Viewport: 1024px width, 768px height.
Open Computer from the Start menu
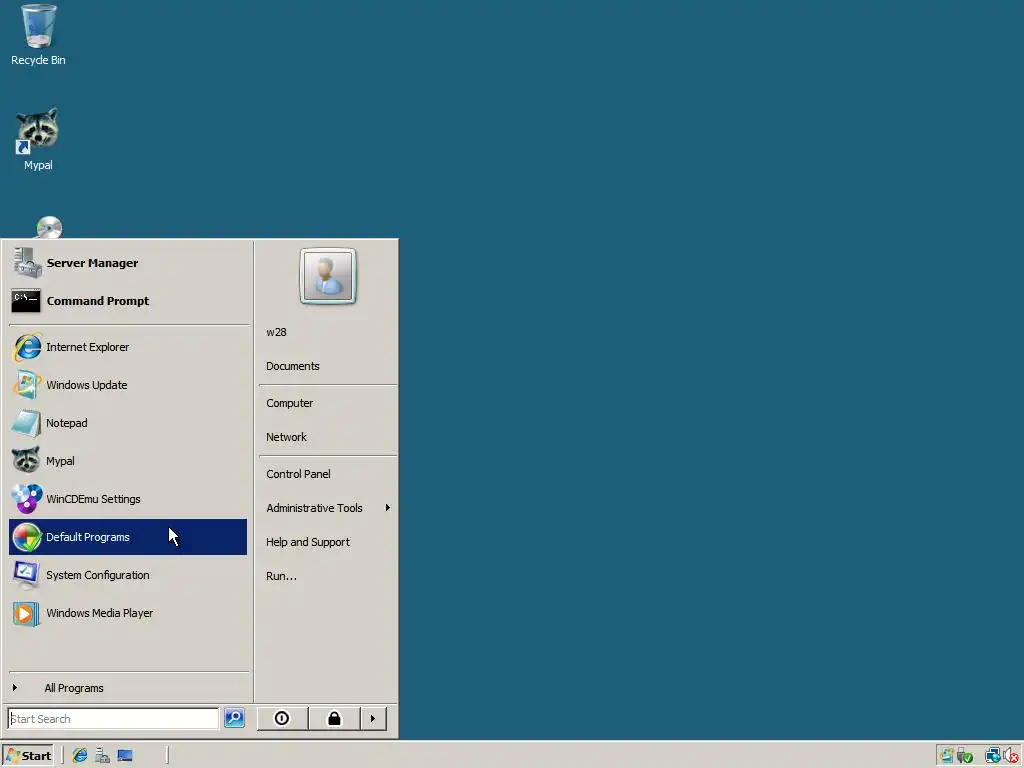(328, 404)
